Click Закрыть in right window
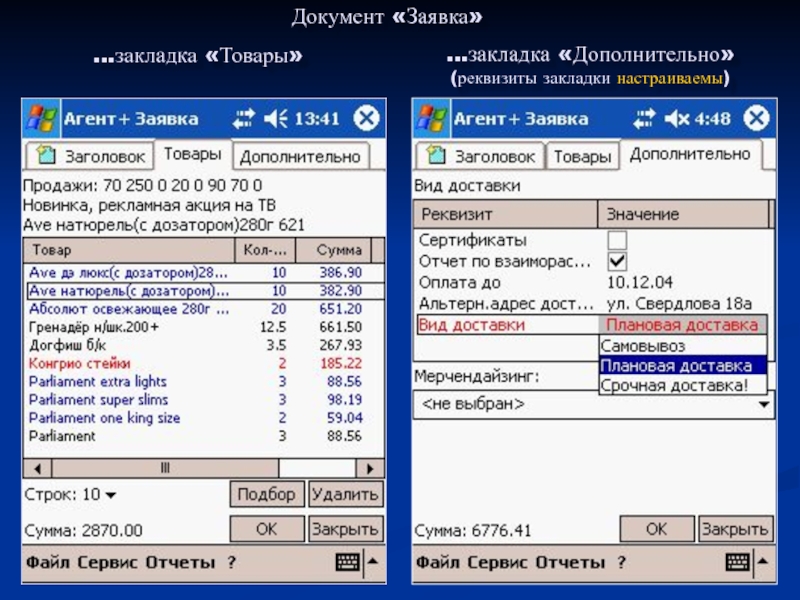Image resolution: width=800 pixels, height=600 pixels. tap(735, 529)
